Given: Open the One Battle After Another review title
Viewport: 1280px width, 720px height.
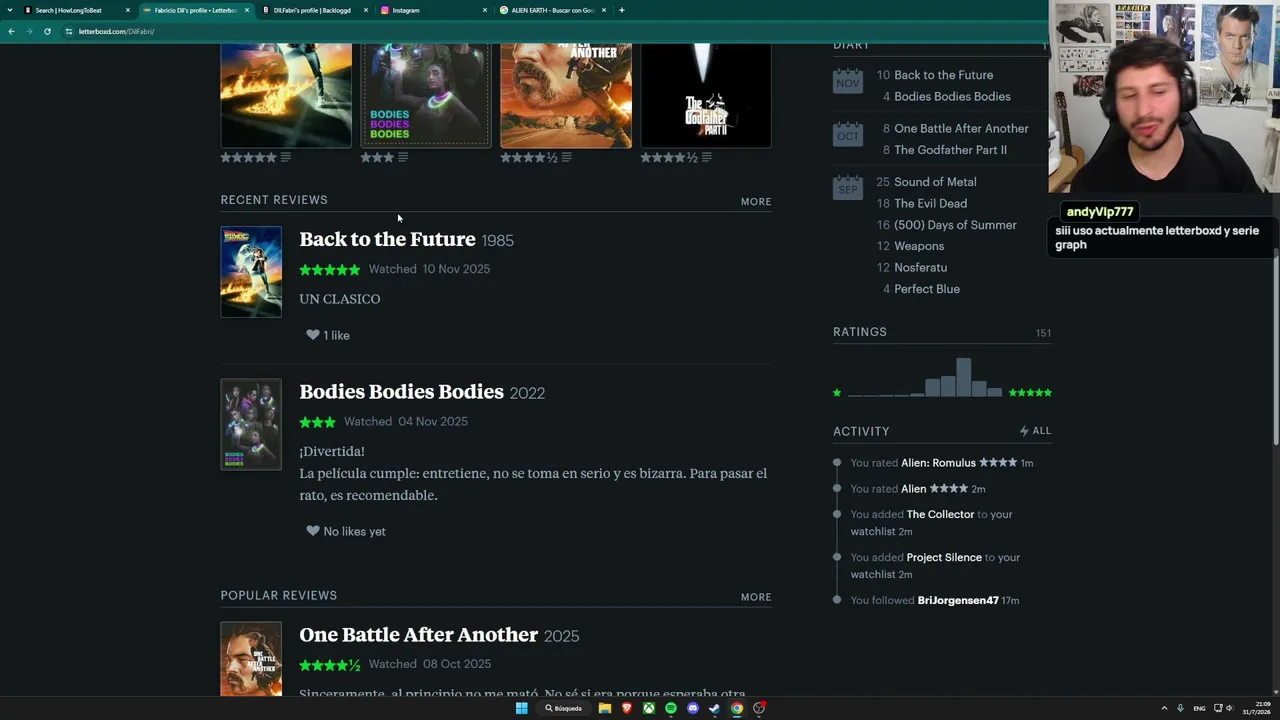Looking at the screenshot, I should [x=418, y=634].
